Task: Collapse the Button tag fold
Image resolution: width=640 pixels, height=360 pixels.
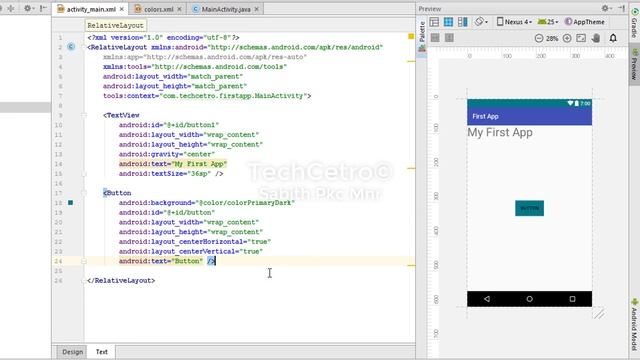Action: (x=84, y=193)
